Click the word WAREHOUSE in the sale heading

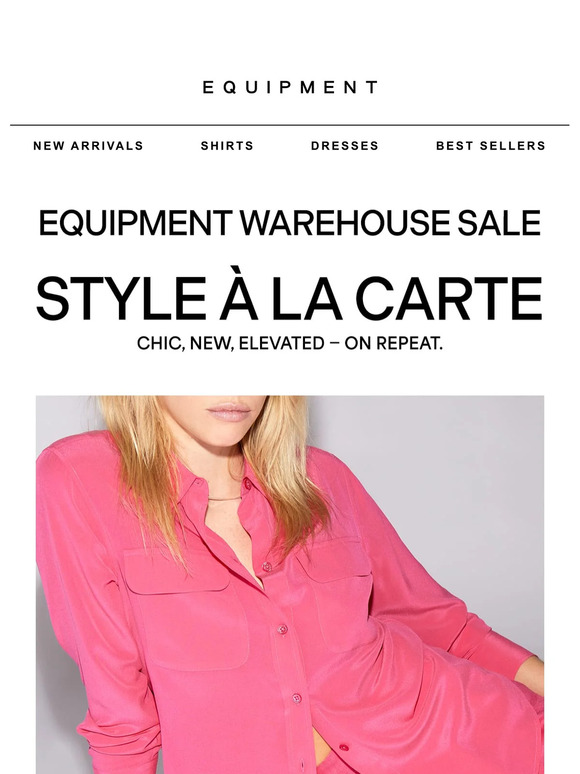(345, 223)
